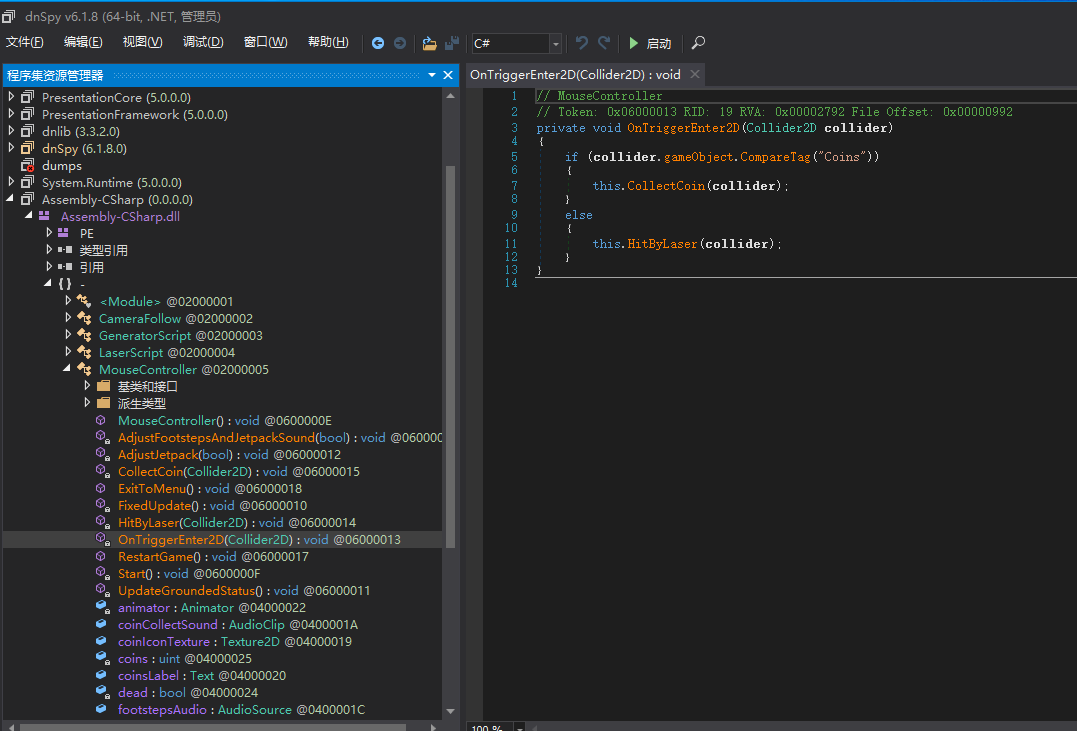Click the navigate back arrow icon

378,43
